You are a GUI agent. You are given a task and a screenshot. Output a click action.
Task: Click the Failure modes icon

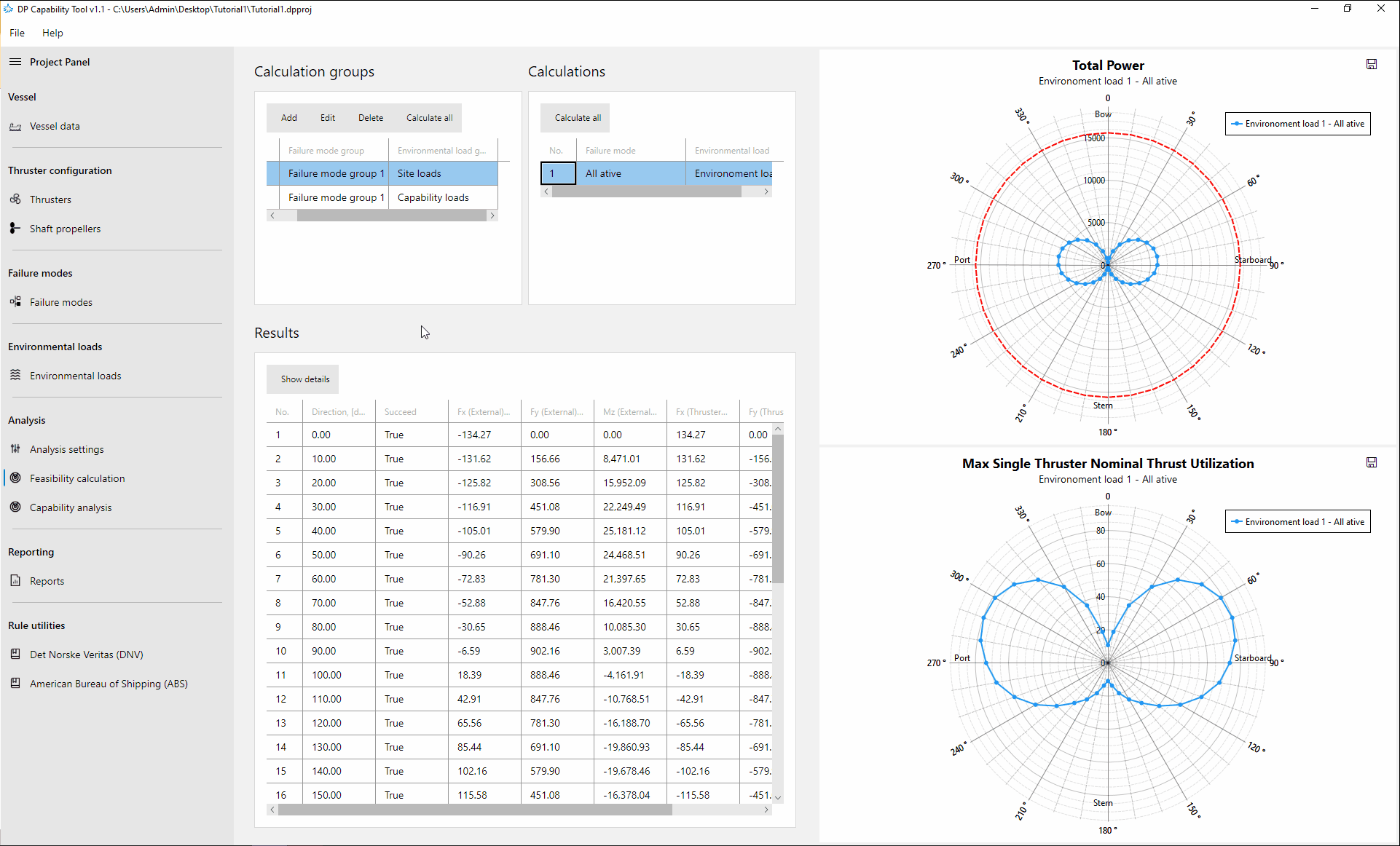tap(15, 302)
